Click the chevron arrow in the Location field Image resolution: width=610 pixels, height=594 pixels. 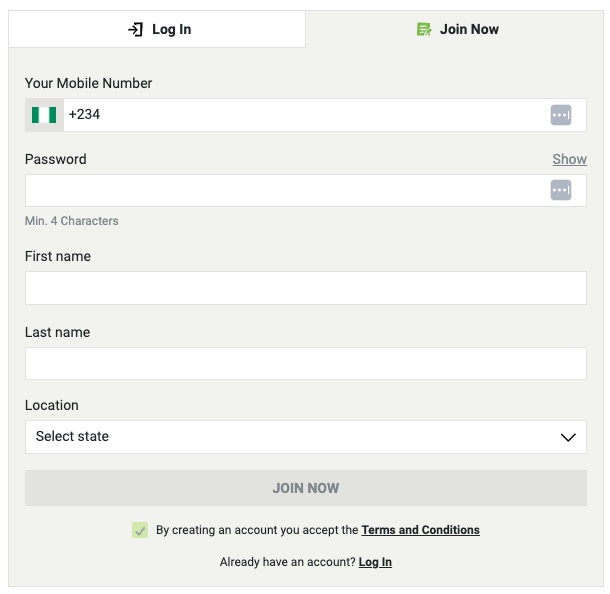[x=568, y=437]
